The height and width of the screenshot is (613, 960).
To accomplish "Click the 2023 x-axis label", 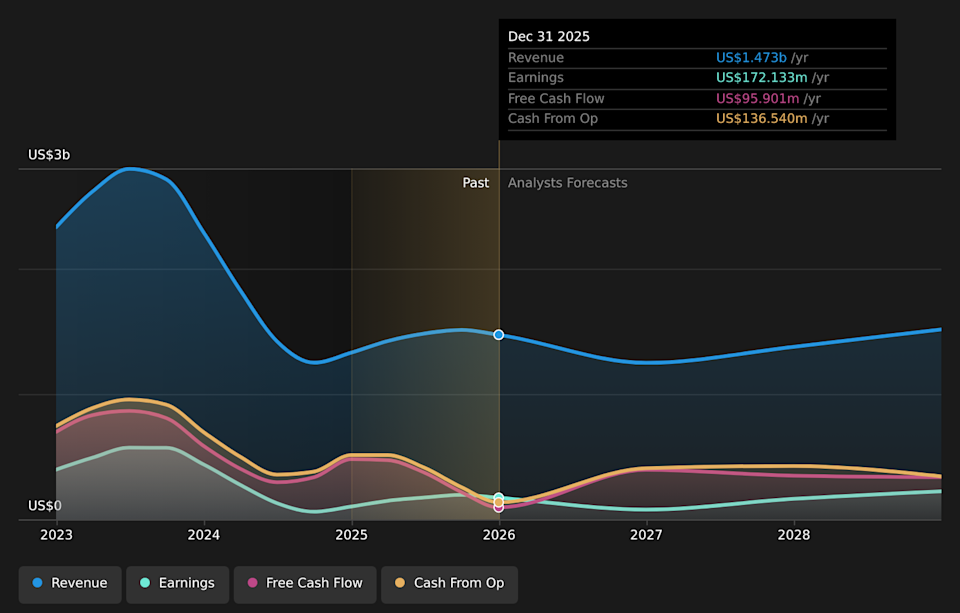I will pyautogui.click(x=56, y=535).
